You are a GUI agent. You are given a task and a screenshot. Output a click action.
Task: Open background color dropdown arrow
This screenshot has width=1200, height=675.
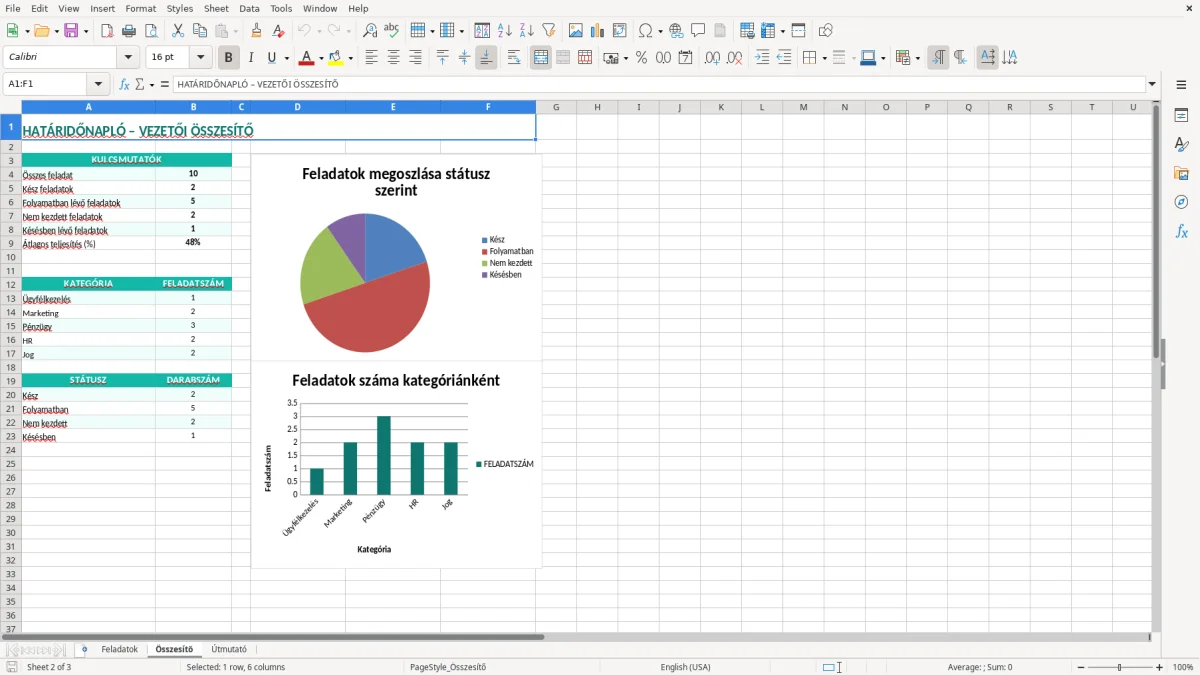pyautogui.click(x=350, y=58)
